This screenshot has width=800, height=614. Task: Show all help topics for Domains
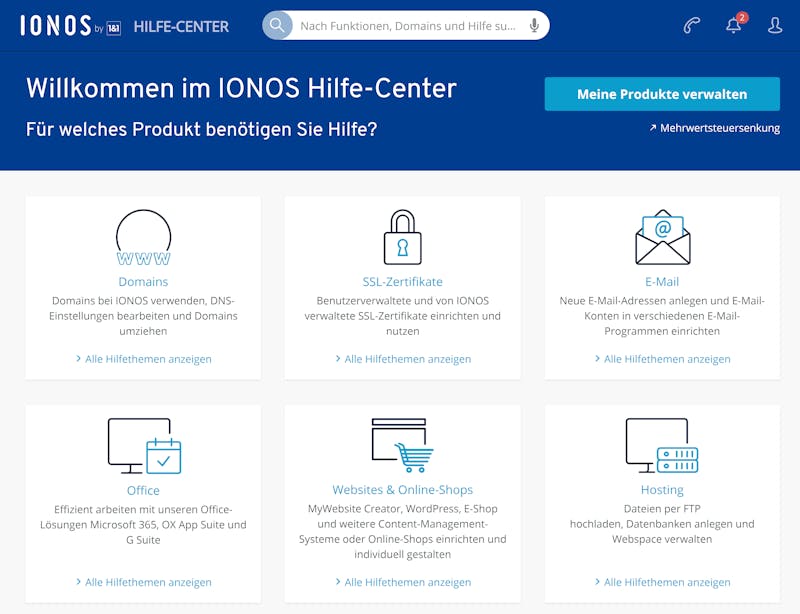[x=143, y=359]
